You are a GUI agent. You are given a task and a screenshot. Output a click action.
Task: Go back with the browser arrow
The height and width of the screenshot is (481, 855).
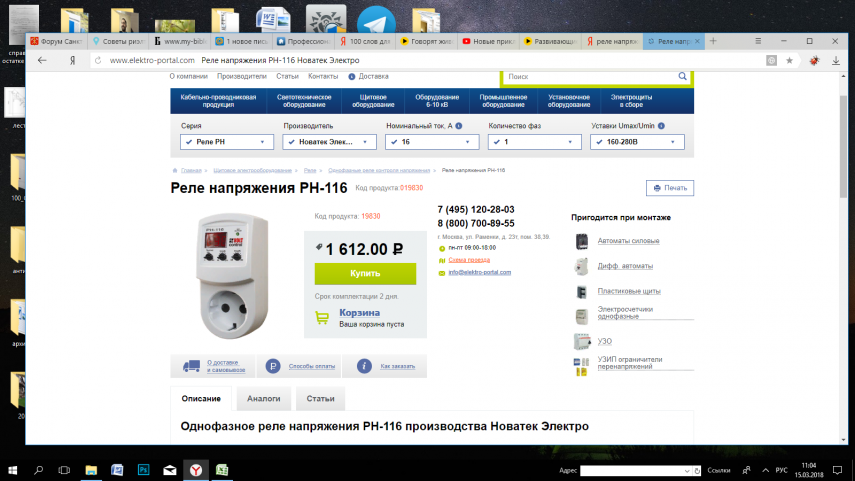tap(42, 61)
